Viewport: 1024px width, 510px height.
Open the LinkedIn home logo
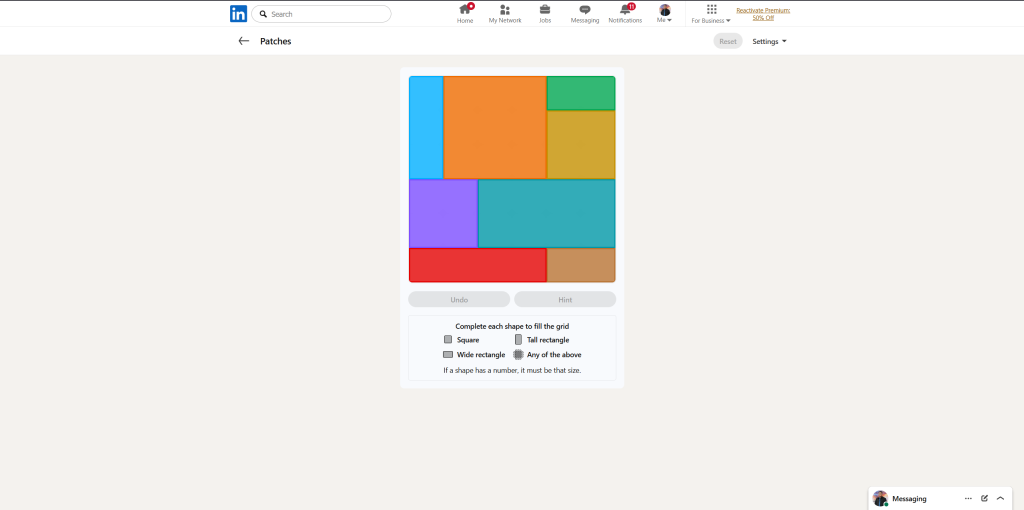(238, 14)
